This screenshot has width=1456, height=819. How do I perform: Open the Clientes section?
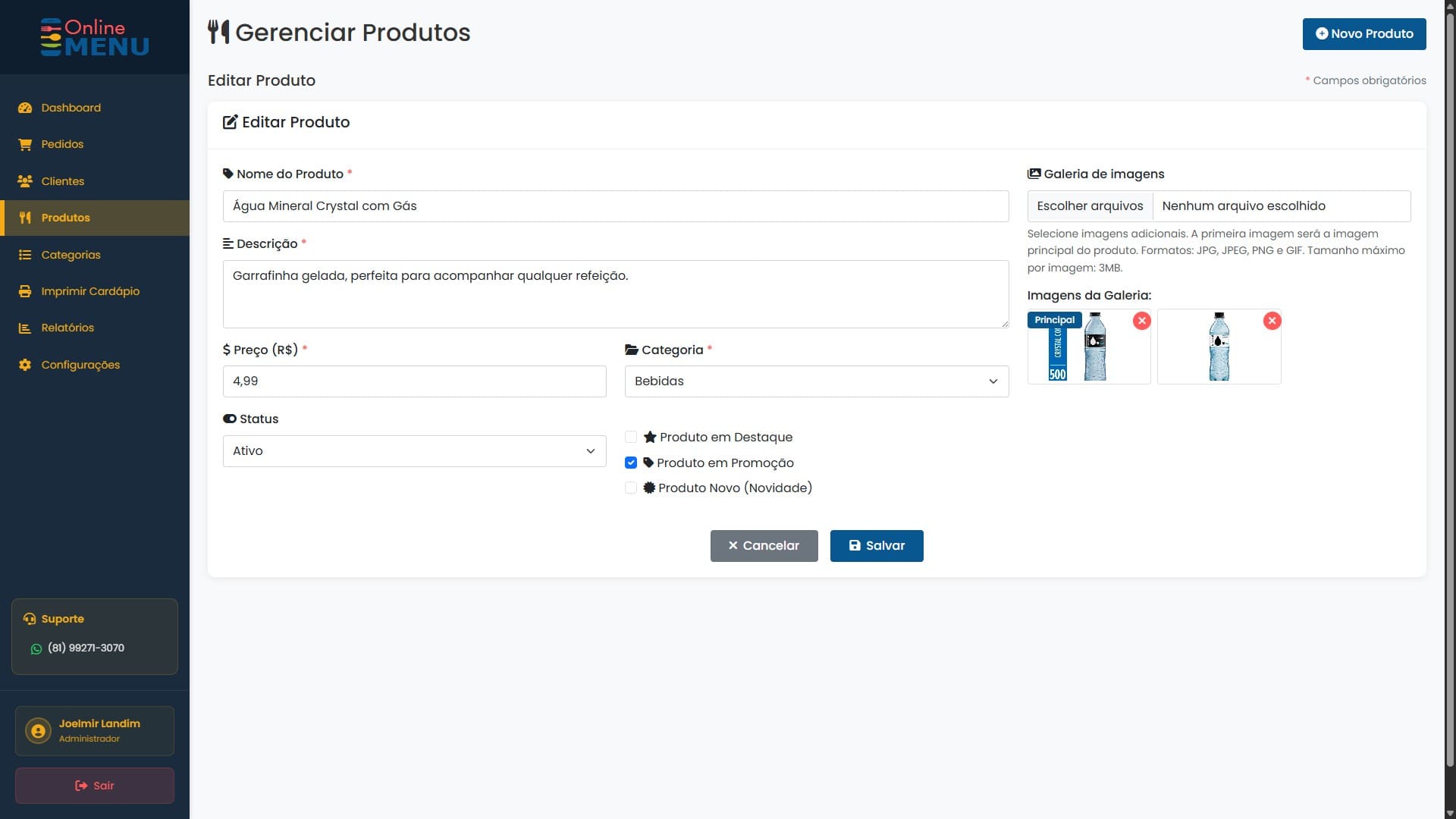63,181
